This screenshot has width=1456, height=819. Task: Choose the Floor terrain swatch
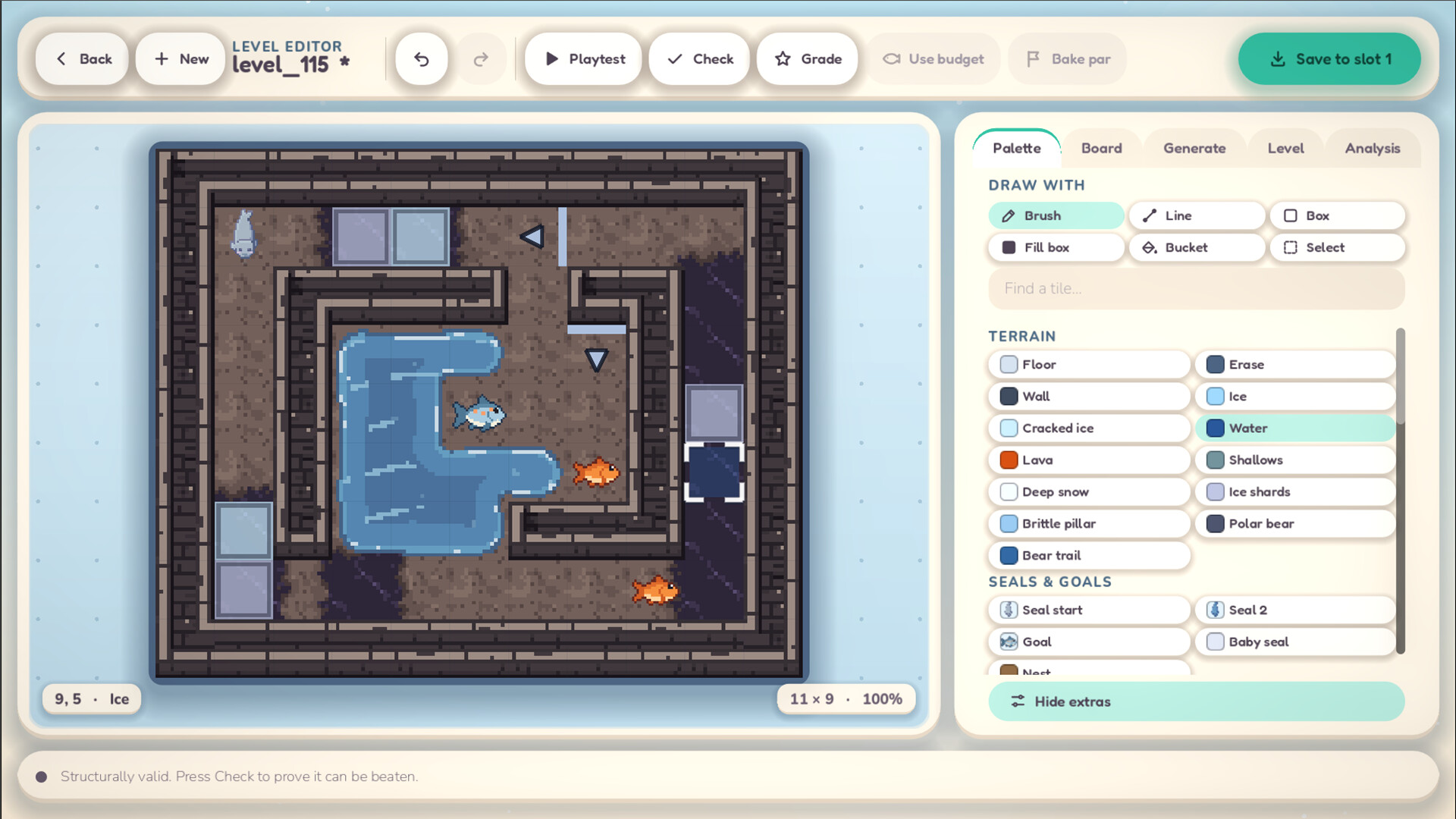(1089, 364)
